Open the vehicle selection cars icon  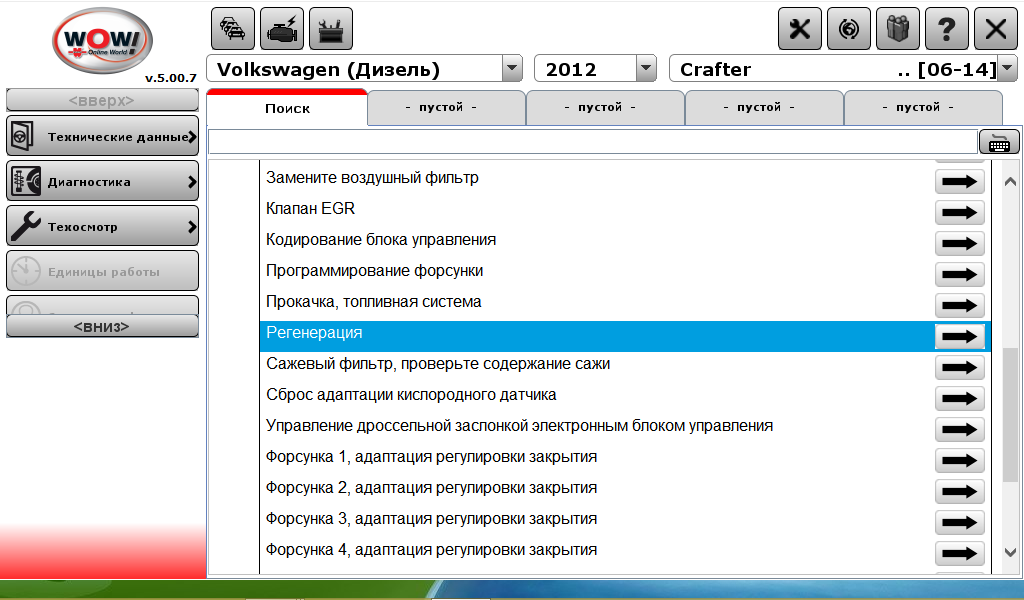(x=233, y=29)
